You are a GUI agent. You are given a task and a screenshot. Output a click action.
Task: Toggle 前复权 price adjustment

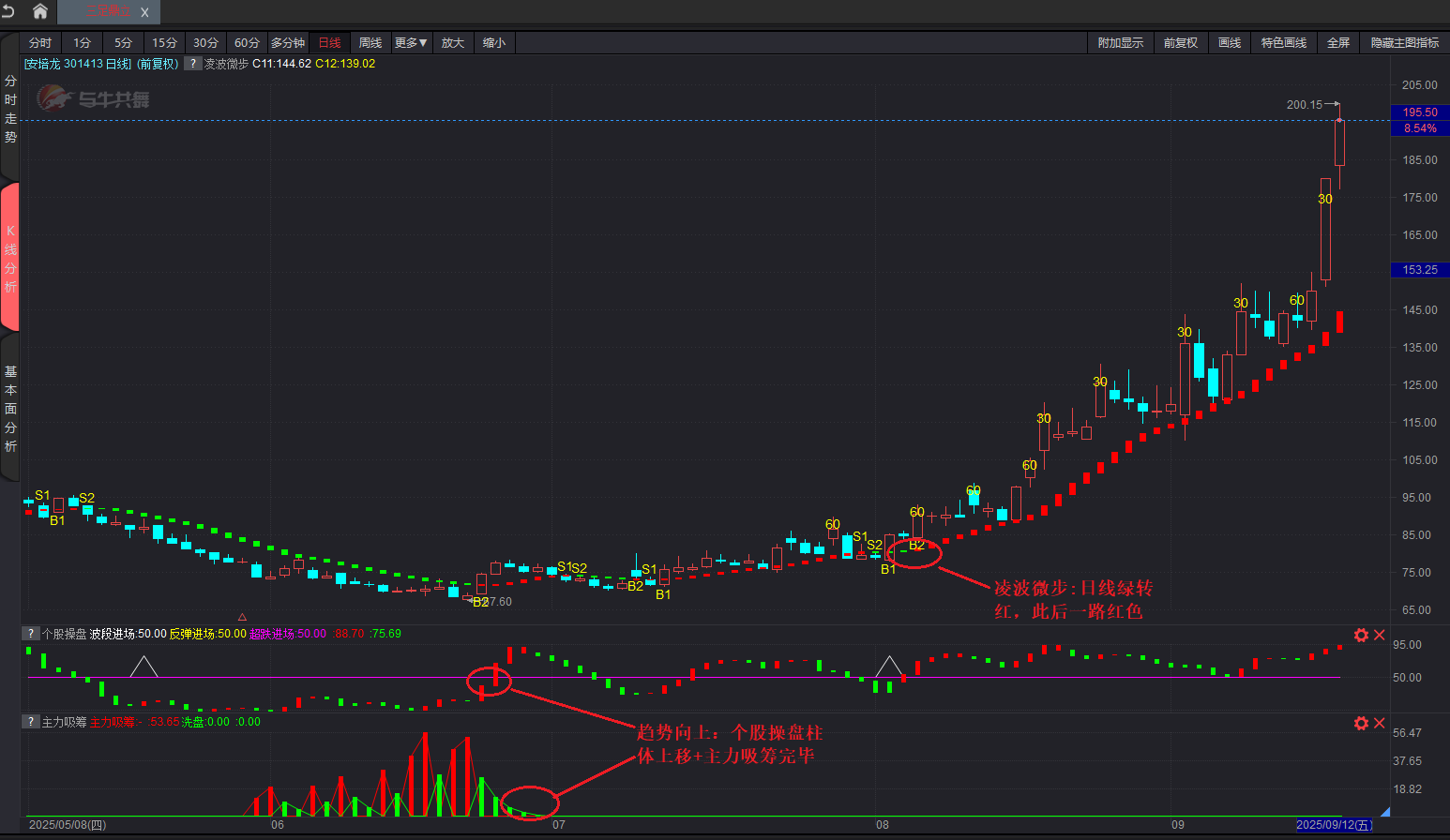[x=1181, y=43]
